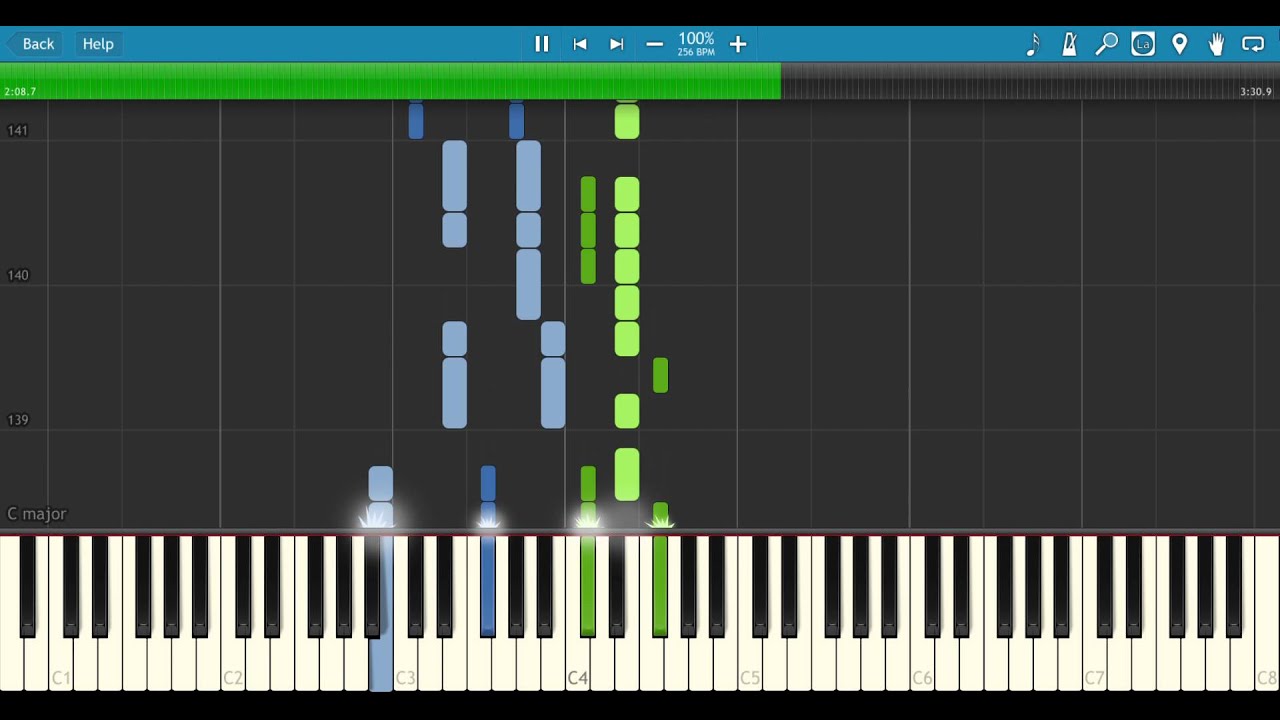Toggle the music note display option
Viewport: 1280px width, 720px height.
(x=1033, y=44)
